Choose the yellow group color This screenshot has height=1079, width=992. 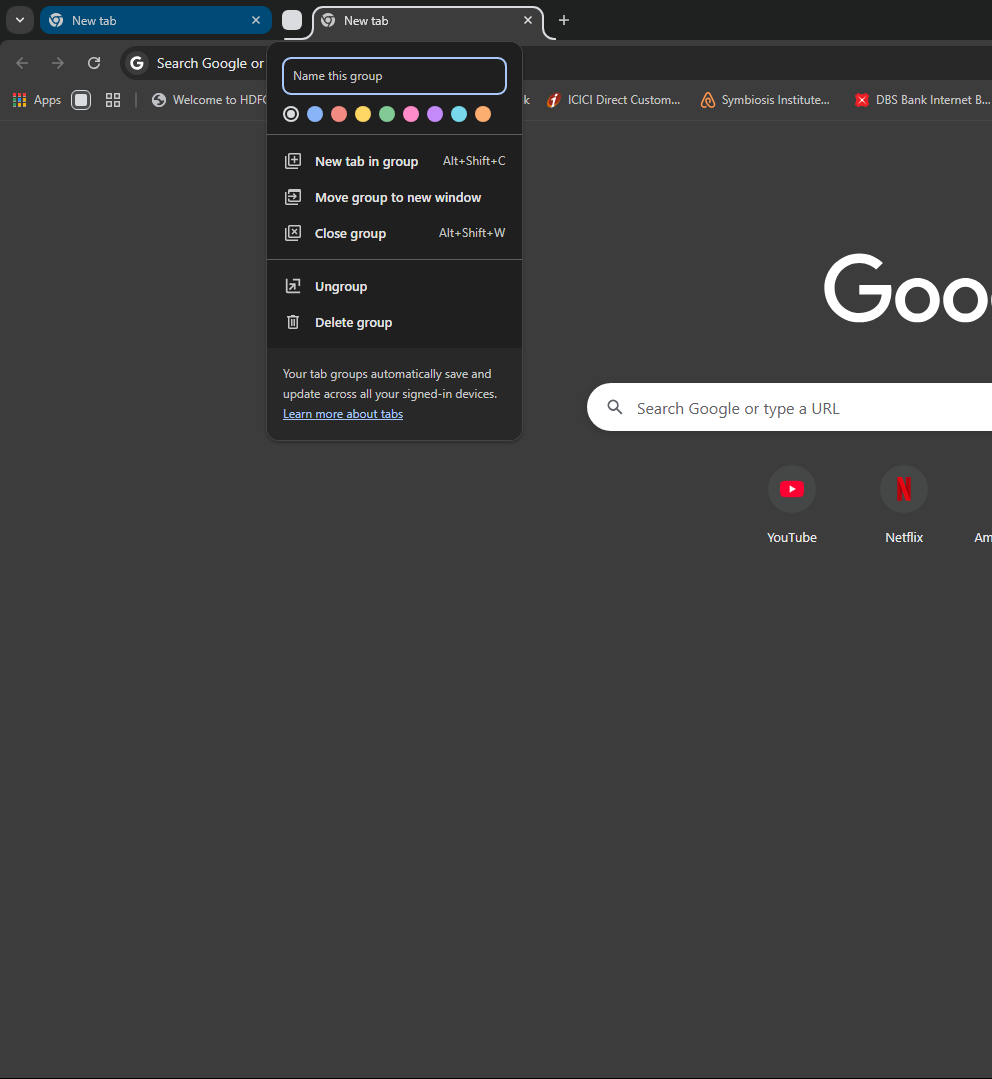click(x=363, y=114)
